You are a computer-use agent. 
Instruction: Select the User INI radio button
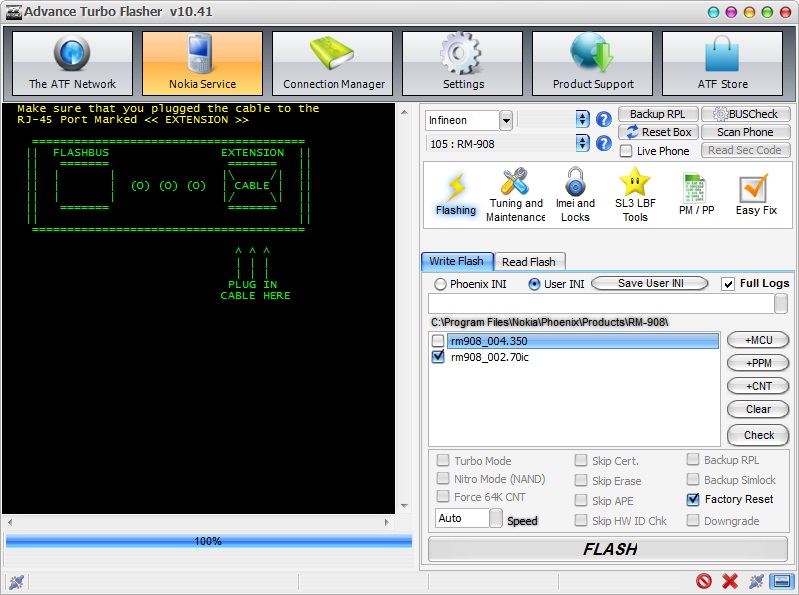[x=534, y=284]
